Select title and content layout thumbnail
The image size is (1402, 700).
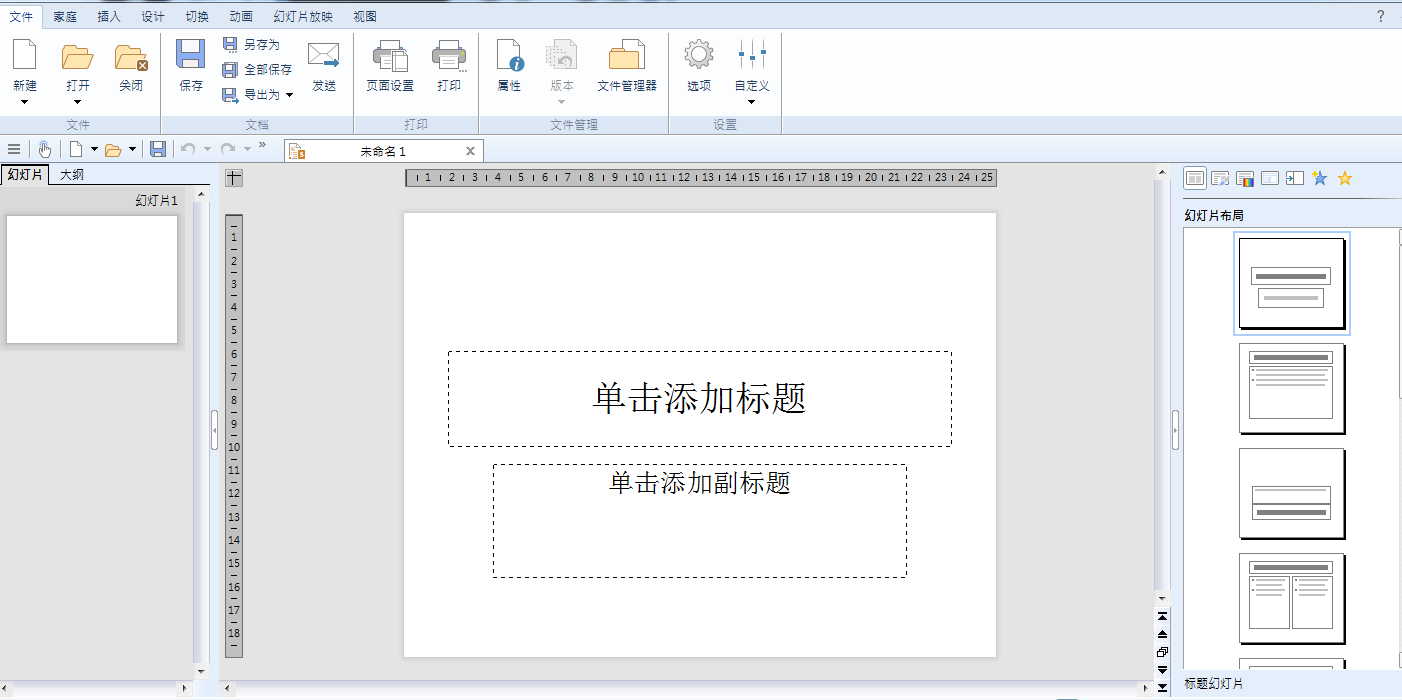click(1292, 388)
